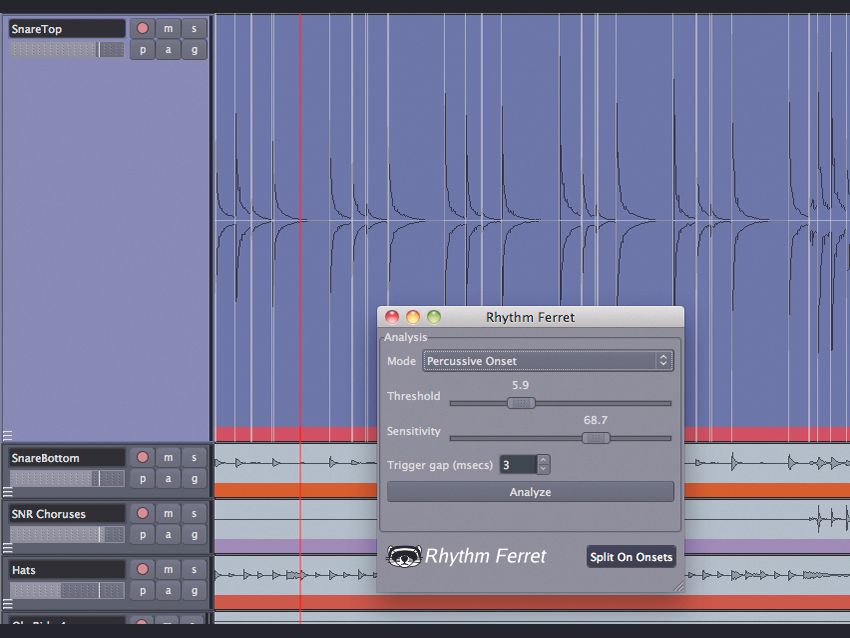Open the SNR Choruses group button
850x638 pixels.
(194, 534)
